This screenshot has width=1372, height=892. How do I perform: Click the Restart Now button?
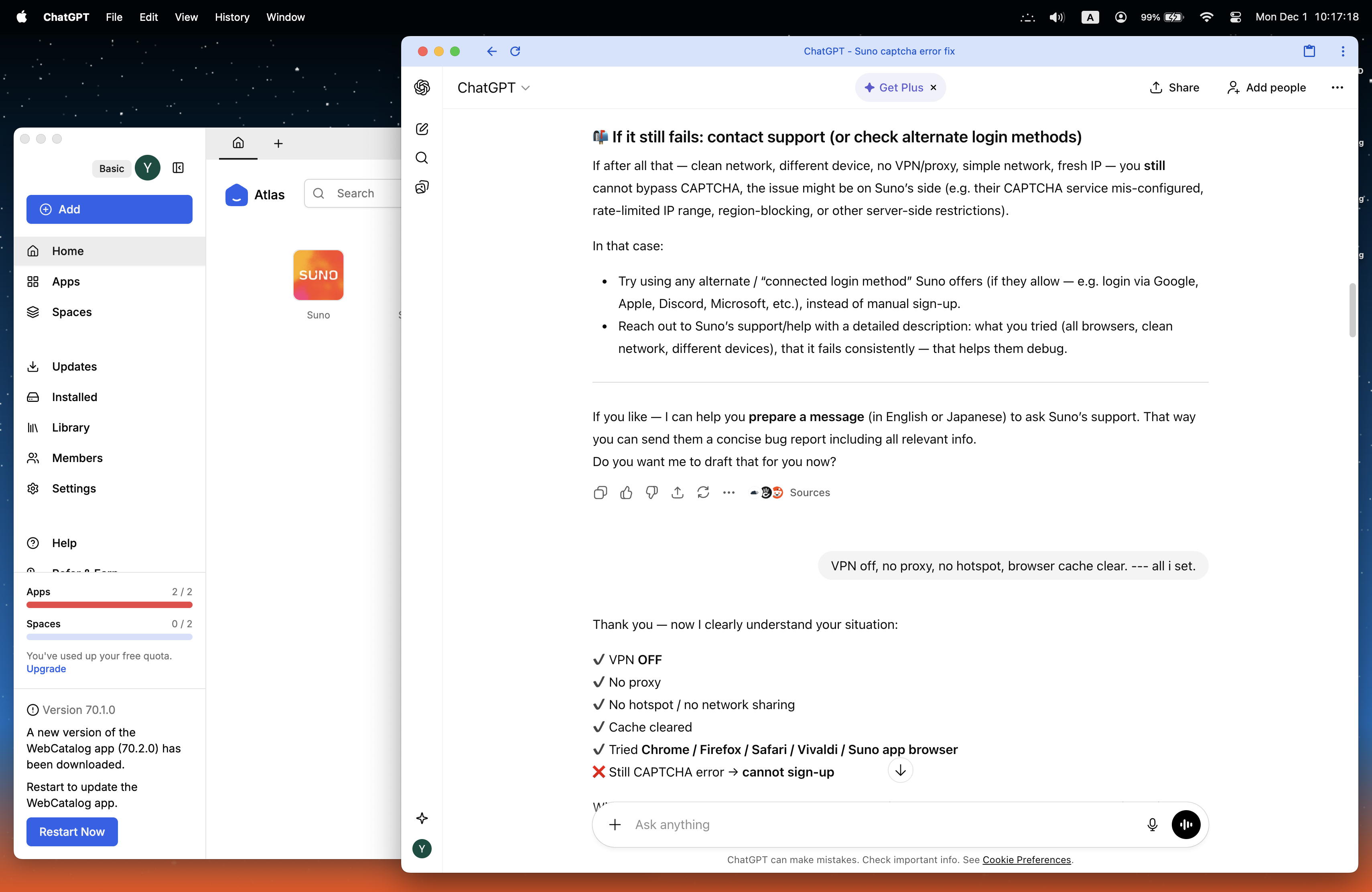(x=72, y=831)
